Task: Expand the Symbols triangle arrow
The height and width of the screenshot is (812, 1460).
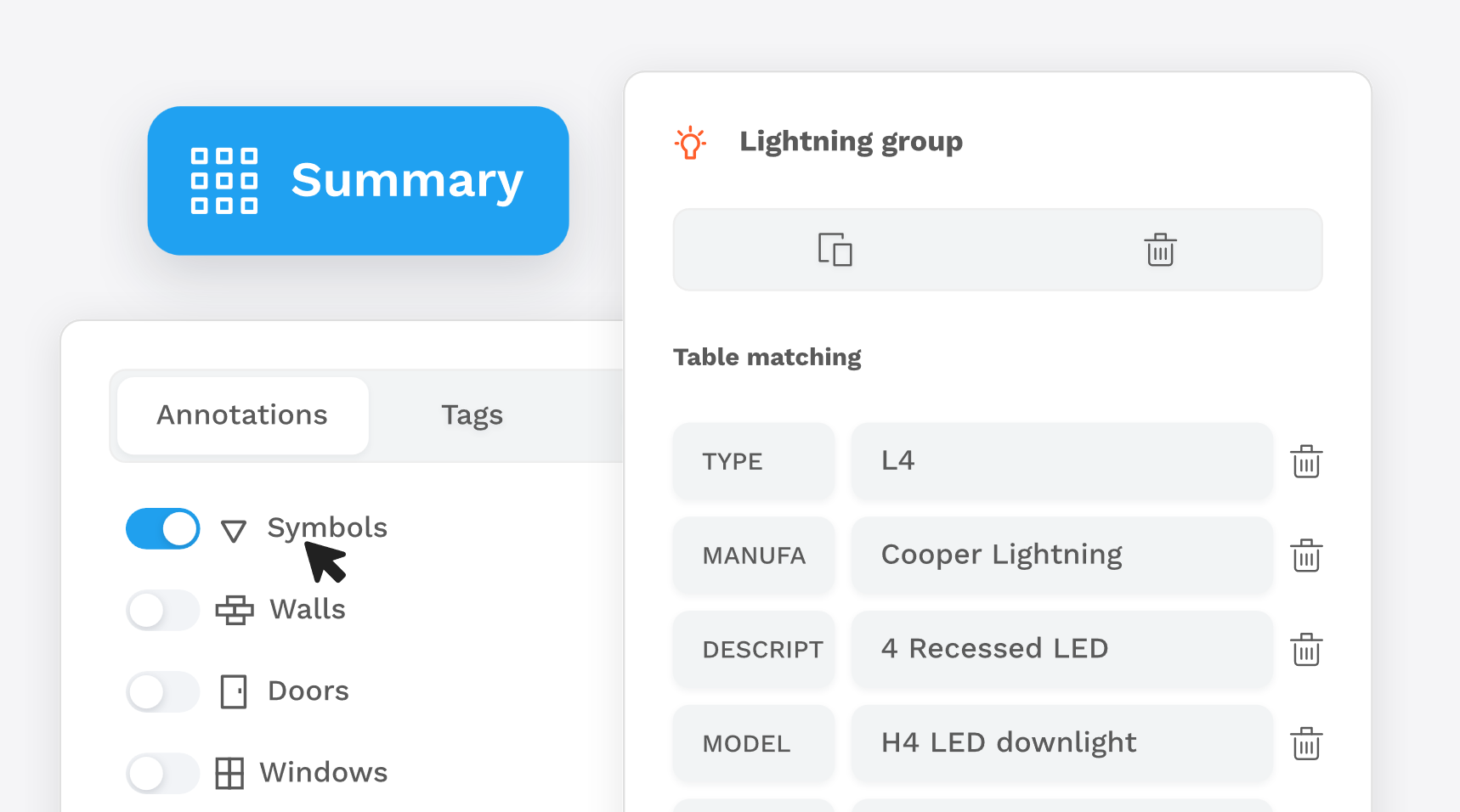Action: point(234,531)
